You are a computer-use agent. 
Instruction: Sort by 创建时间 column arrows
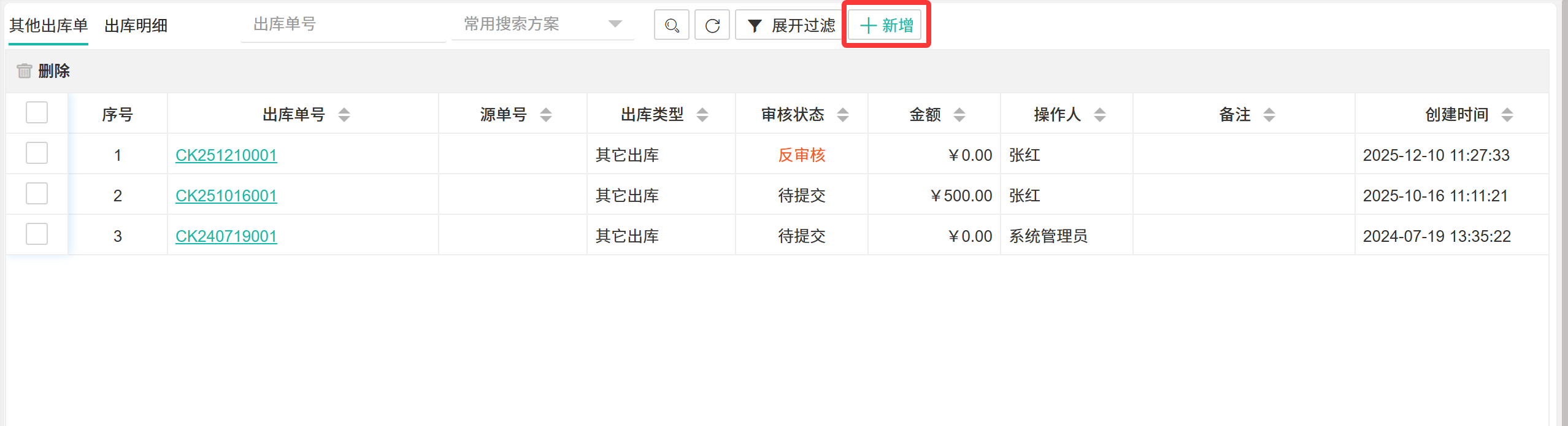pos(1507,115)
